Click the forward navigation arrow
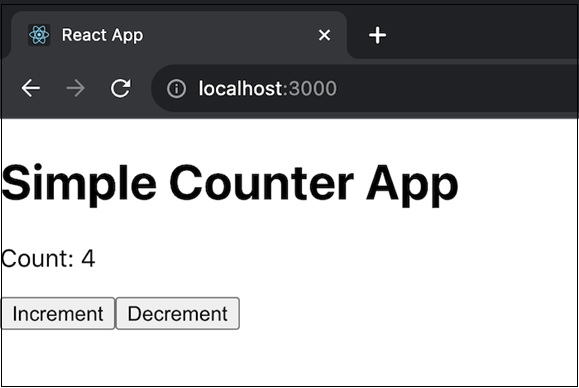Image resolution: width=579 pixels, height=388 pixels. (x=75, y=88)
